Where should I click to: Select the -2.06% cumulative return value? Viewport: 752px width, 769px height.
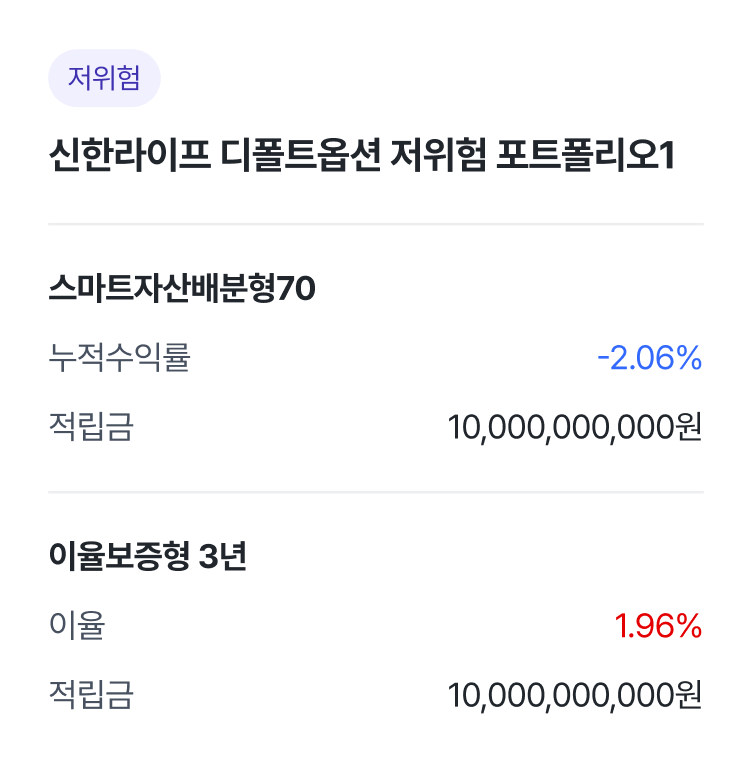click(649, 358)
